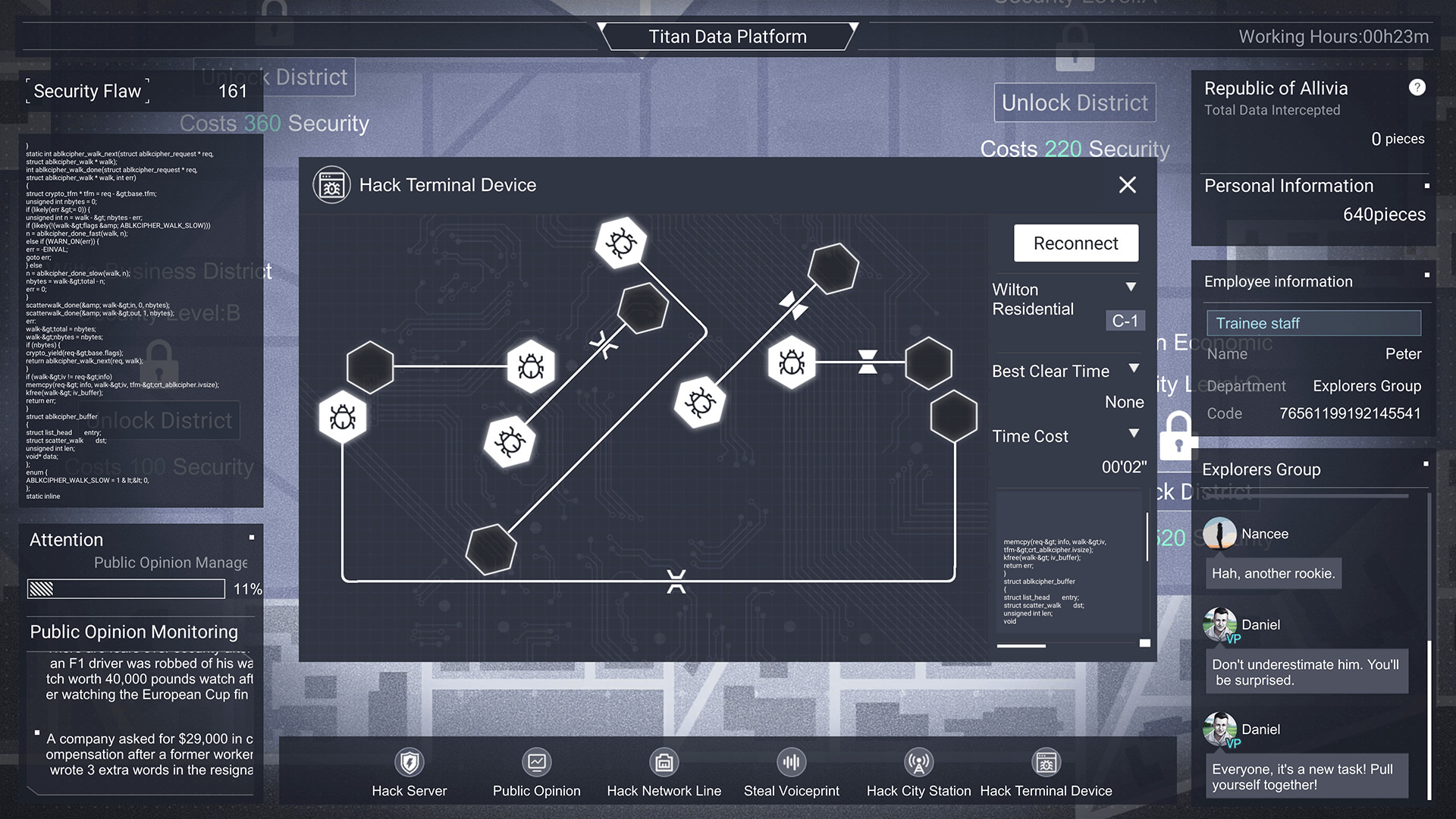Click the bug node connected to the right hexagon
The height and width of the screenshot is (819, 1456).
pos(792,362)
